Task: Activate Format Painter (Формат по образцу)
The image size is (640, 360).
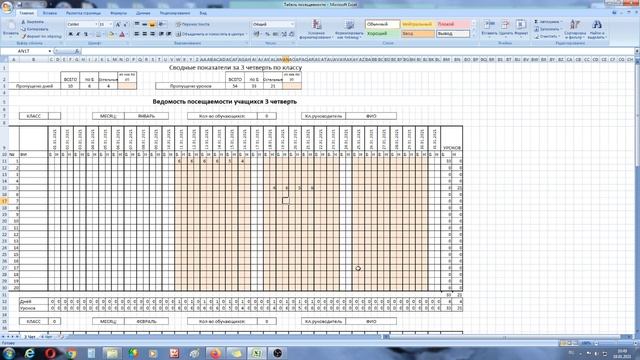Action: [x=41, y=36]
